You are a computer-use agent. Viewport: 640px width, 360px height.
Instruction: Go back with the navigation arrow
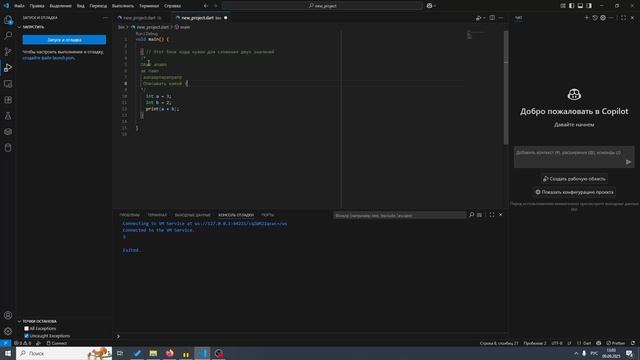pos(206,6)
